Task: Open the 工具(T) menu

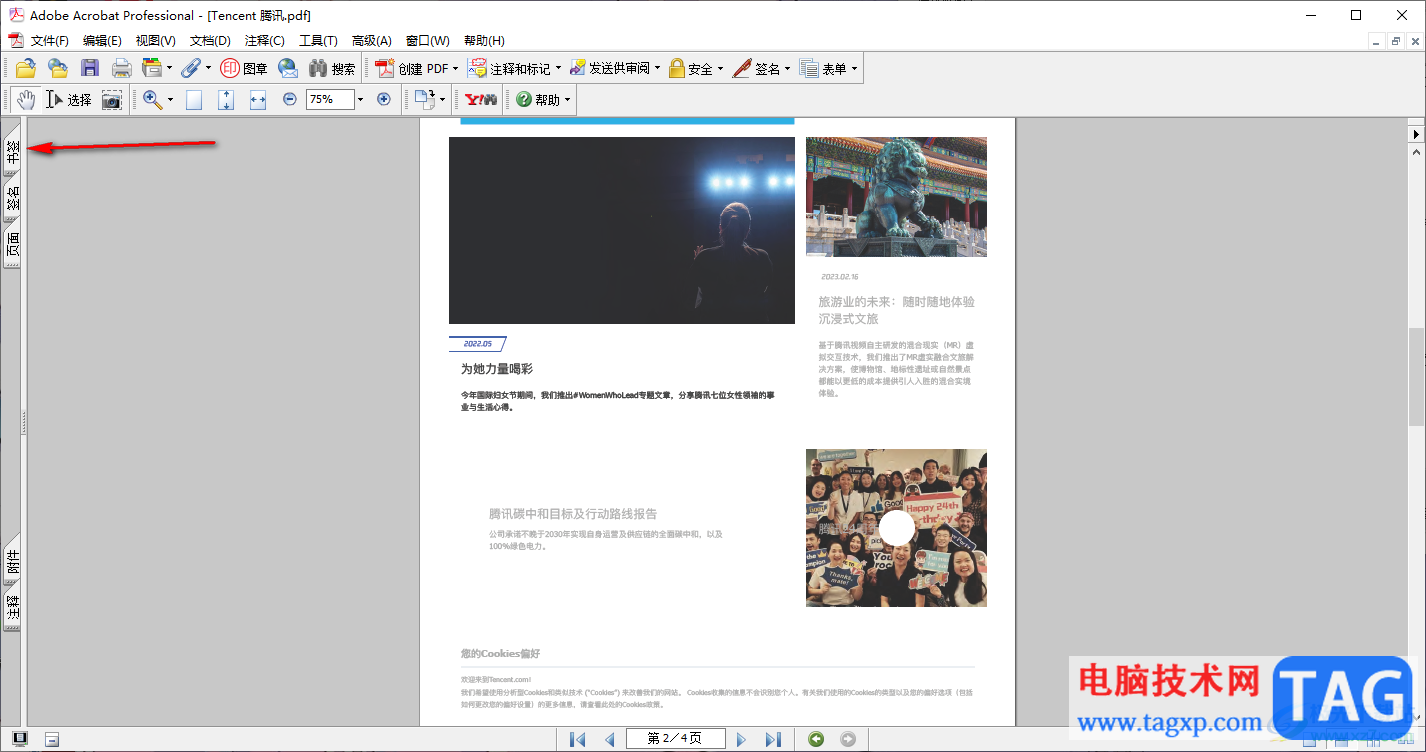Action: pyautogui.click(x=318, y=41)
